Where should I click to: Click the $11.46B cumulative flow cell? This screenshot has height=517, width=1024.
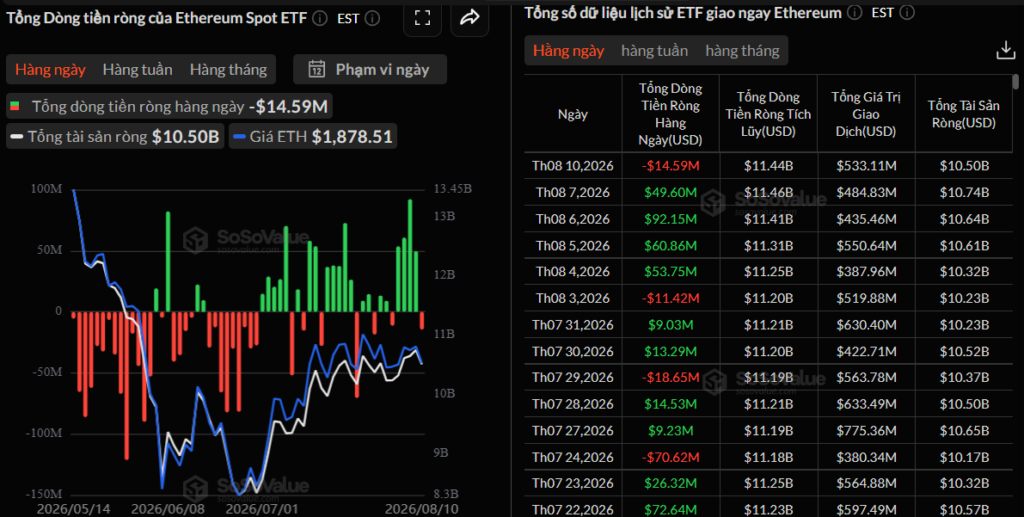coord(768,193)
